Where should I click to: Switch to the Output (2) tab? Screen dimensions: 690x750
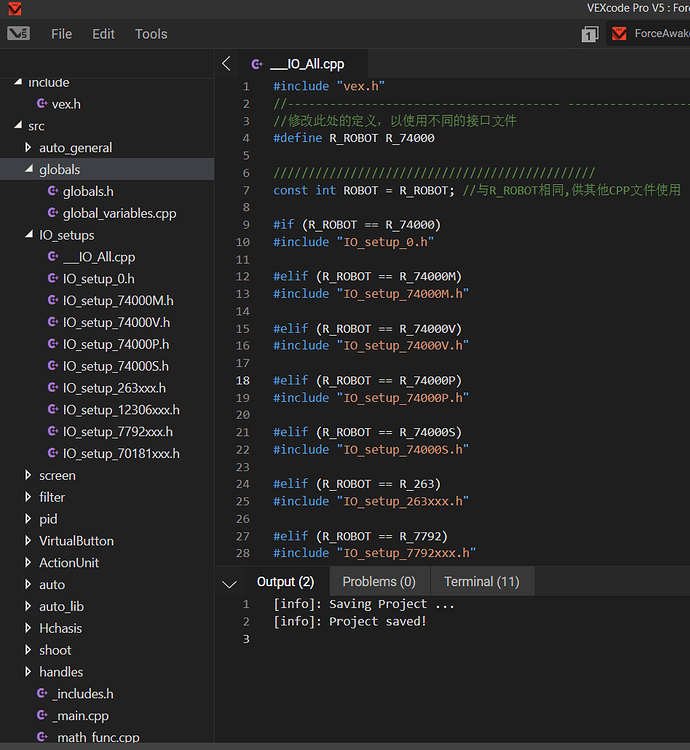(285, 582)
